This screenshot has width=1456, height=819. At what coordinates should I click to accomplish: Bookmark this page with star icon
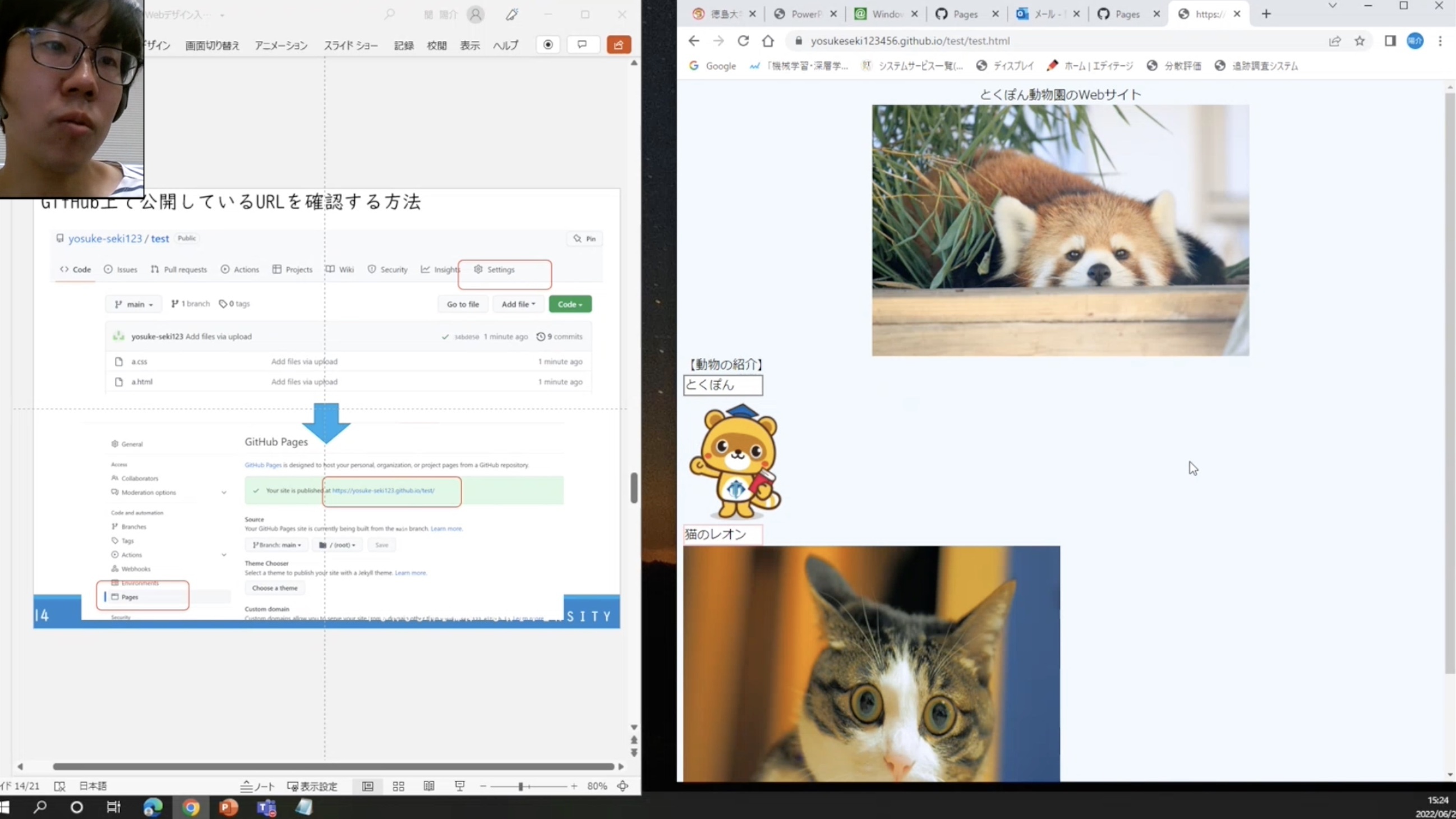(x=1360, y=41)
